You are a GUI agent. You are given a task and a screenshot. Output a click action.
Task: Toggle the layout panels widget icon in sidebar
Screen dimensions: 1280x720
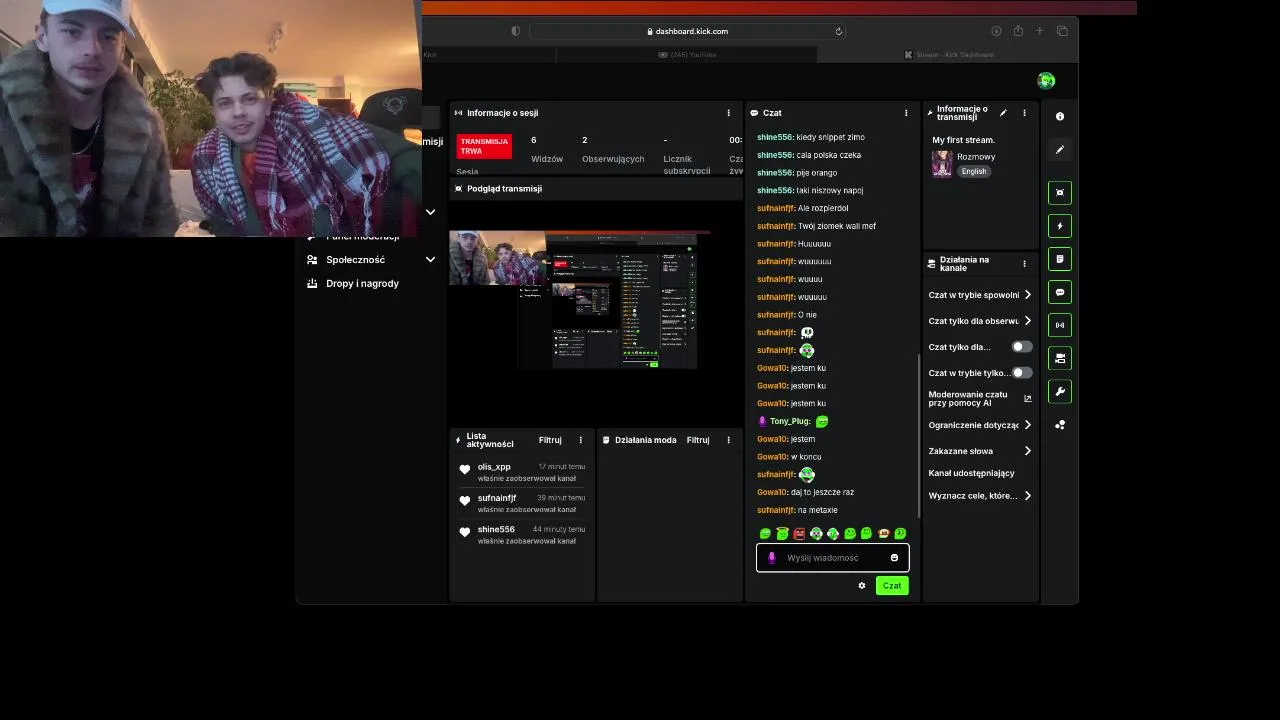click(1060, 358)
